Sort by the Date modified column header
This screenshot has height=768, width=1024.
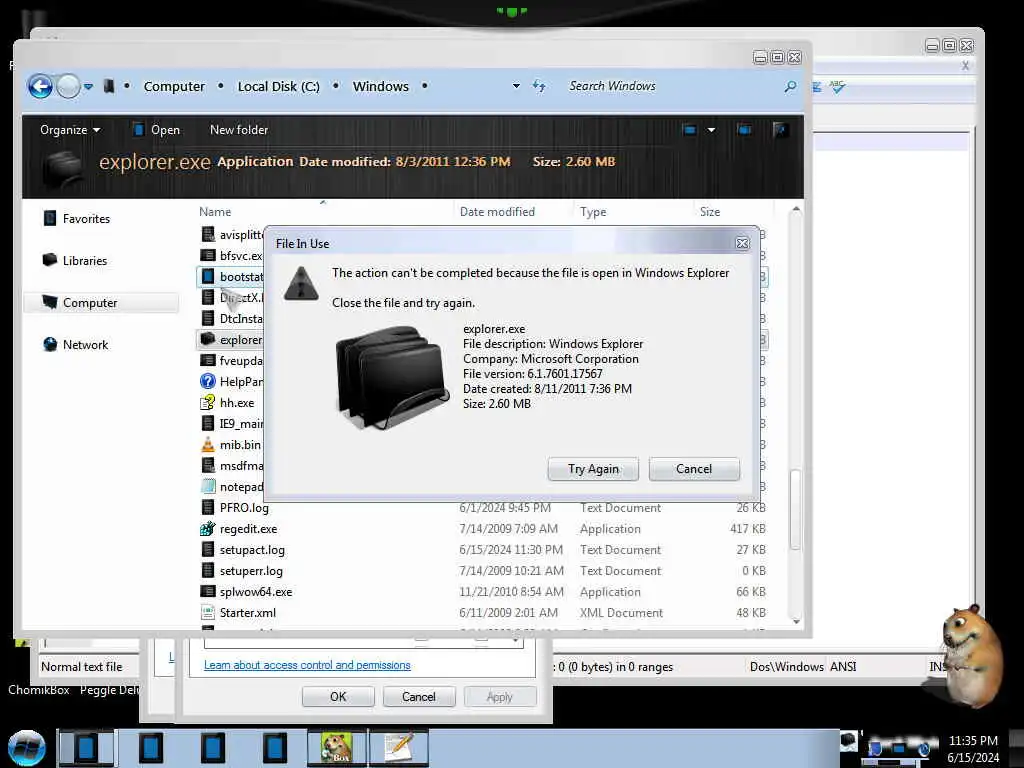[x=497, y=212]
